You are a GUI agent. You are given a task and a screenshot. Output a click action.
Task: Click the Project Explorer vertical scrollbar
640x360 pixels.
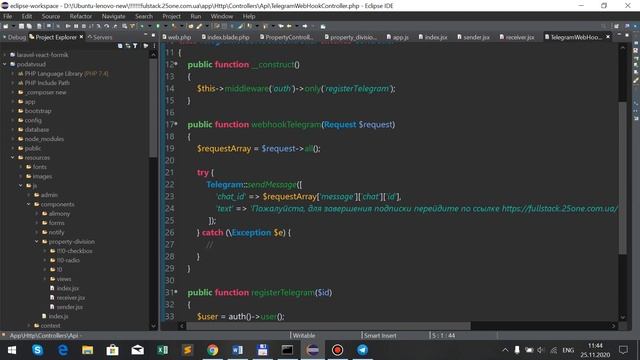click(153, 108)
